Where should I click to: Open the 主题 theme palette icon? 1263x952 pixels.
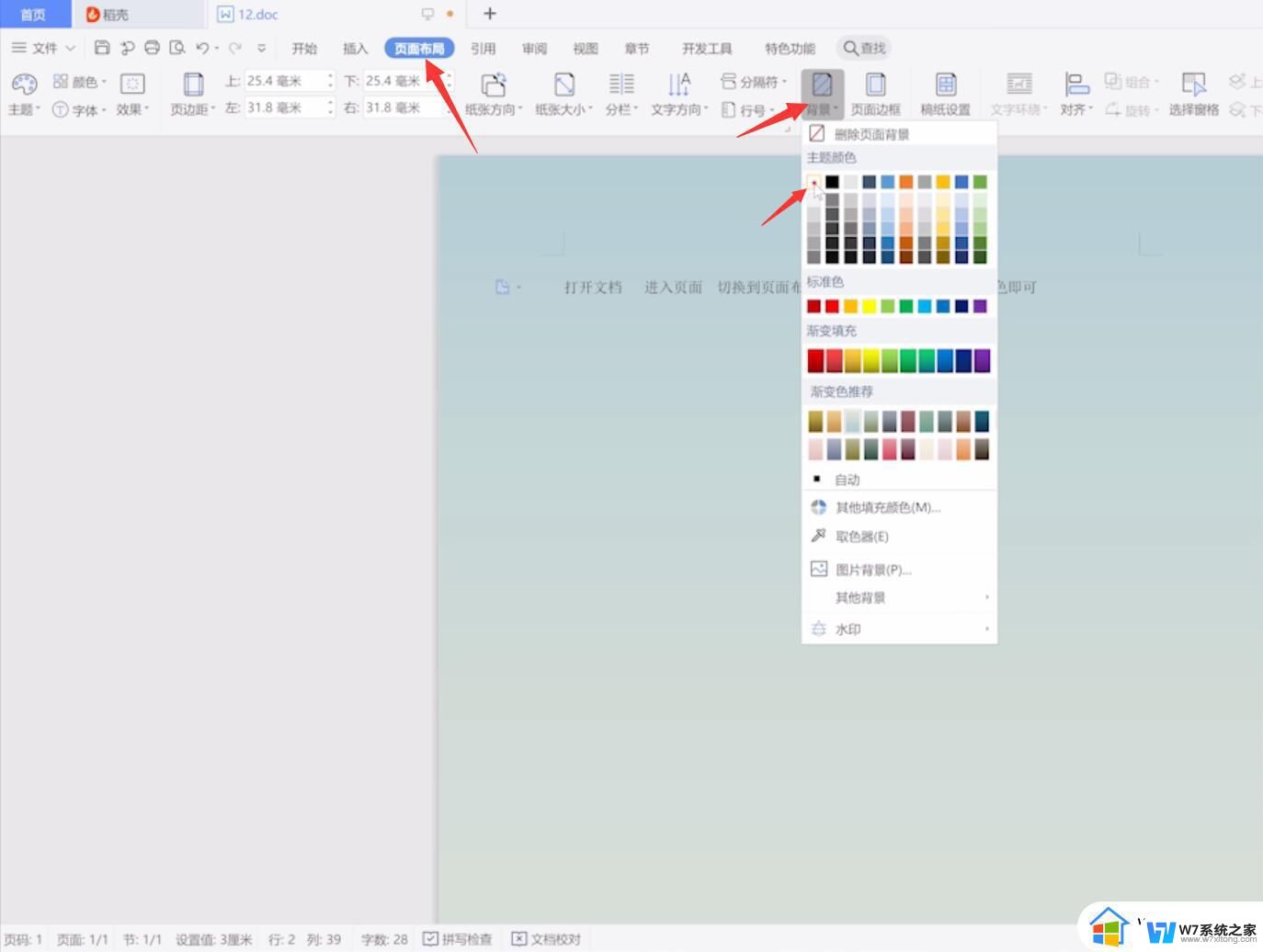point(24,85)
